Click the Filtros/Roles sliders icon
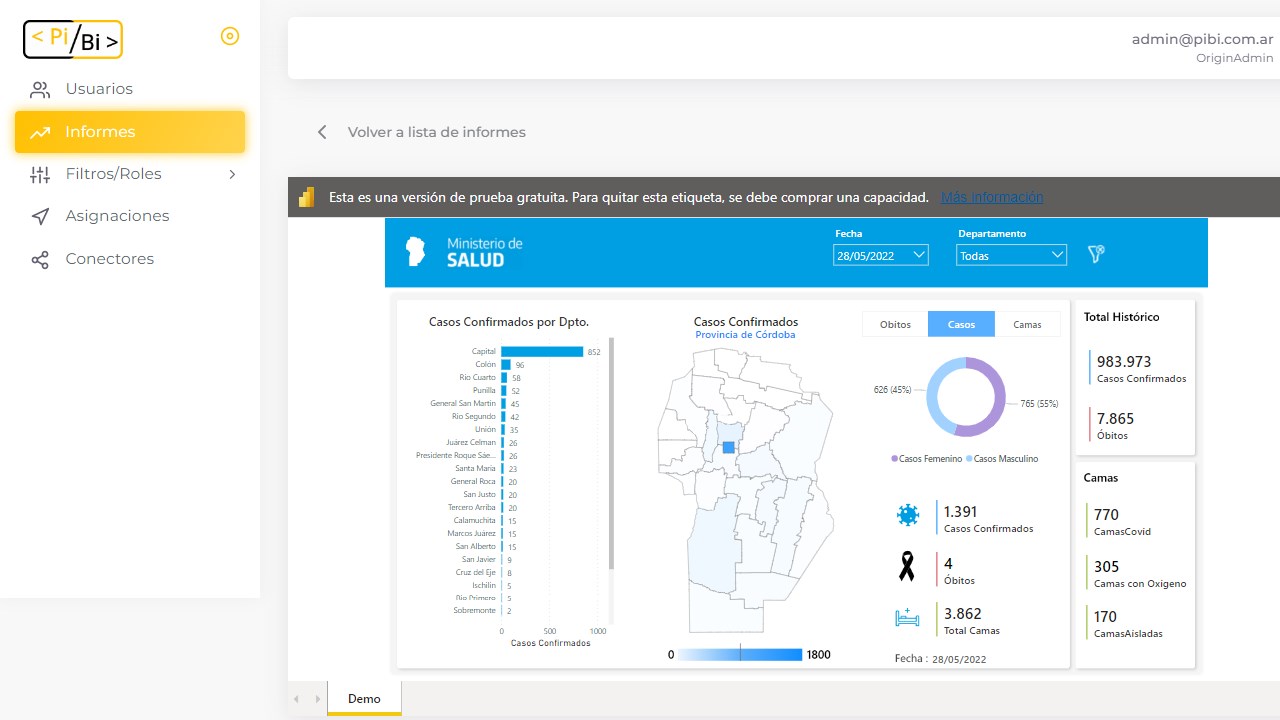 (x=40, y=175)
